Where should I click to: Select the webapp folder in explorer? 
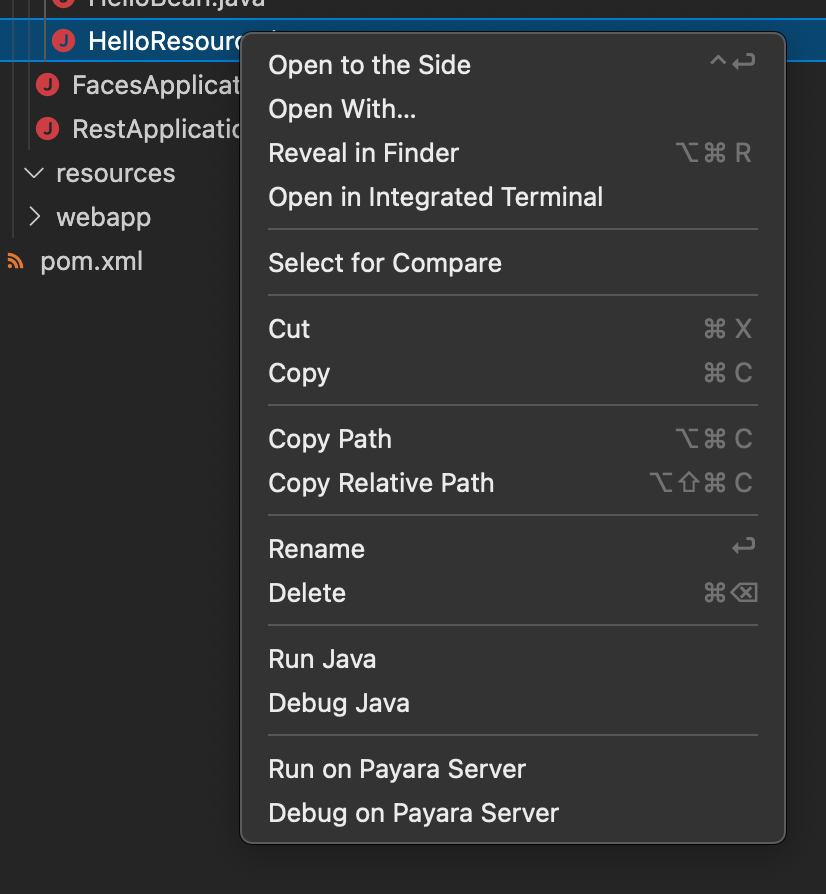coord(103,217)
